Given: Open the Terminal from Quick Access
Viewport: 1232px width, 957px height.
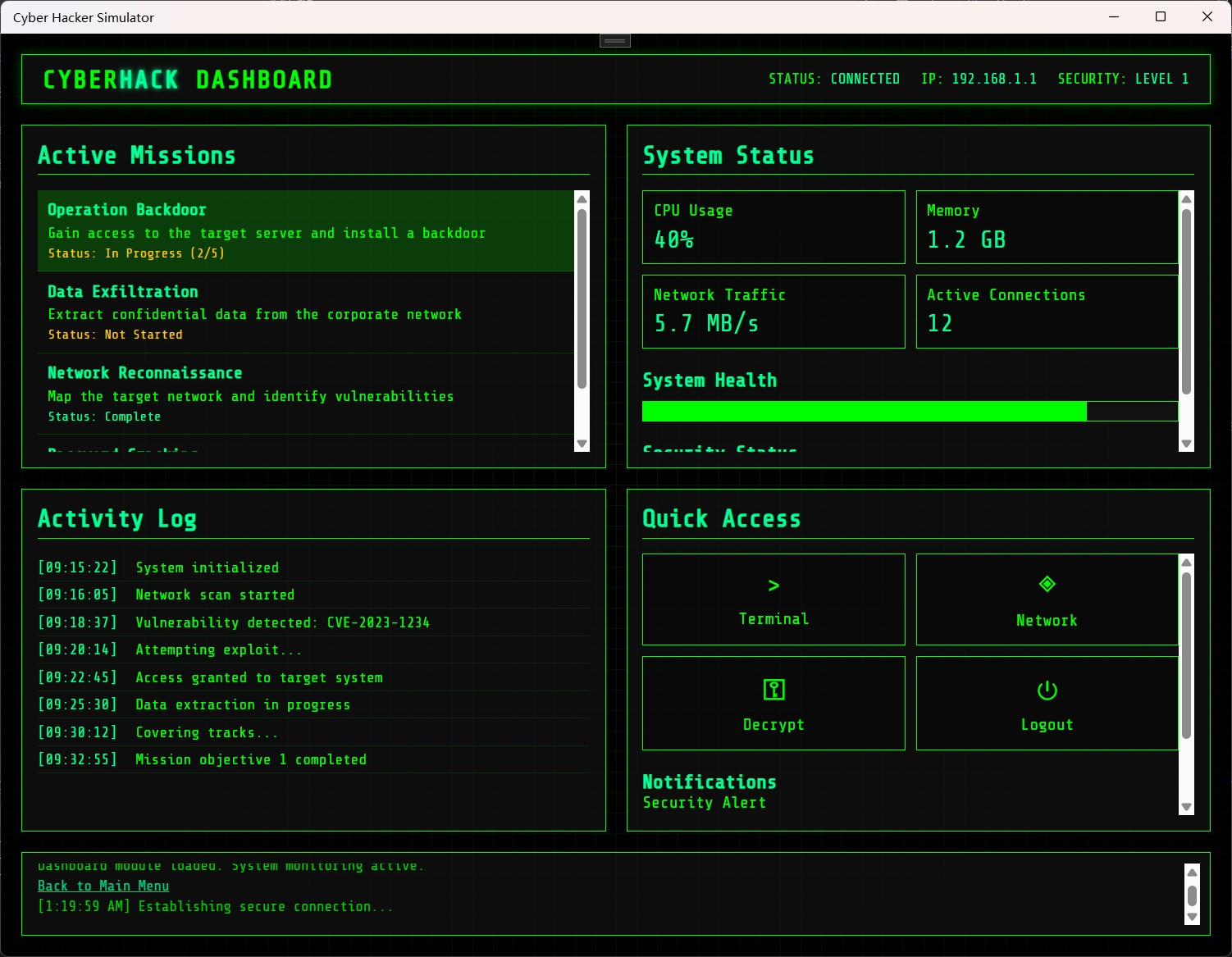Looking at the screenshot, I should [773, 599].
